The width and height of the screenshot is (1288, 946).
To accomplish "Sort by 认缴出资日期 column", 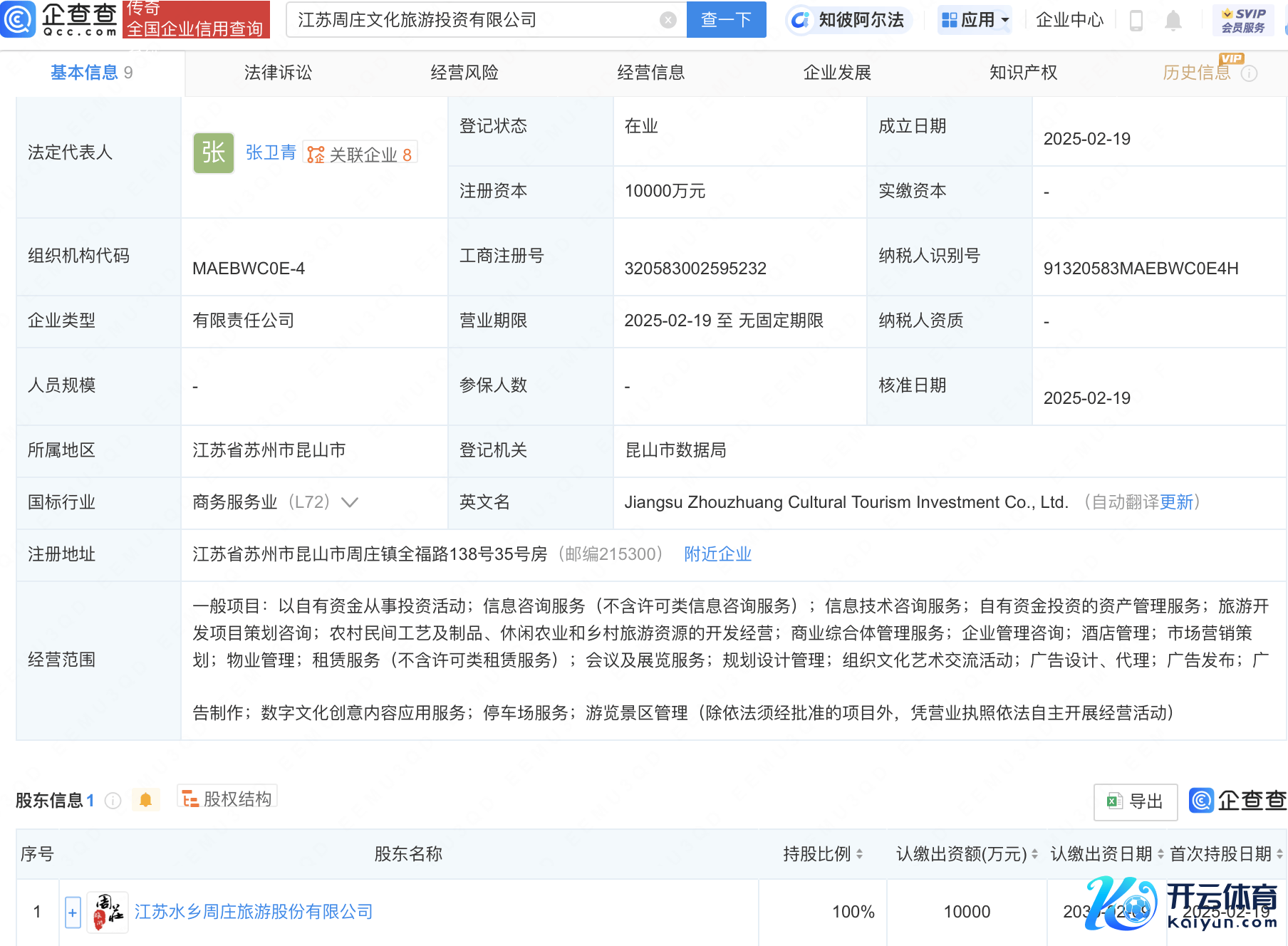I will 1160,853.
